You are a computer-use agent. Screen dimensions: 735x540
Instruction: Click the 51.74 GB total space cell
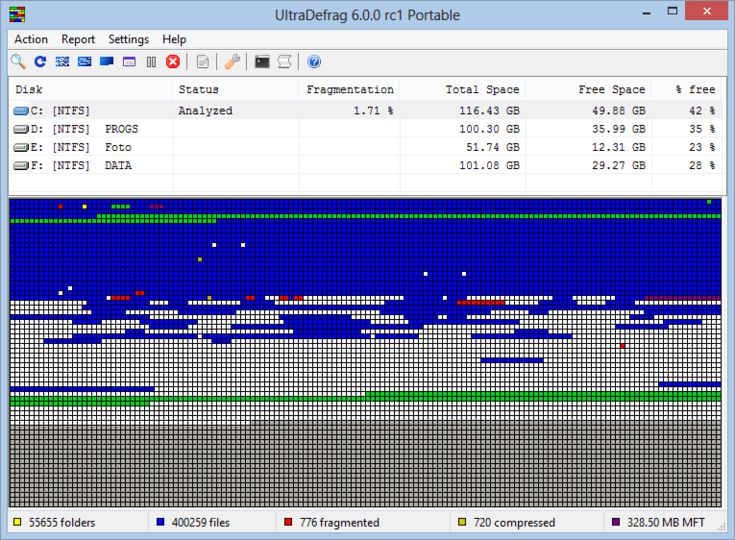pyautogui.click(x=493, y=148)
